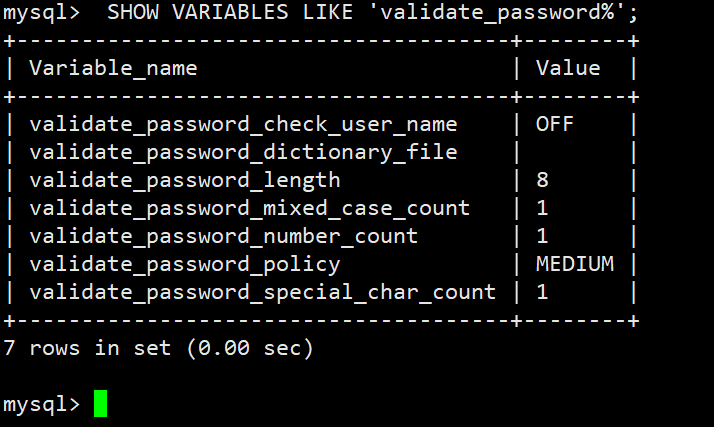Click the OFF value for check_user_name

click(555, 124)
